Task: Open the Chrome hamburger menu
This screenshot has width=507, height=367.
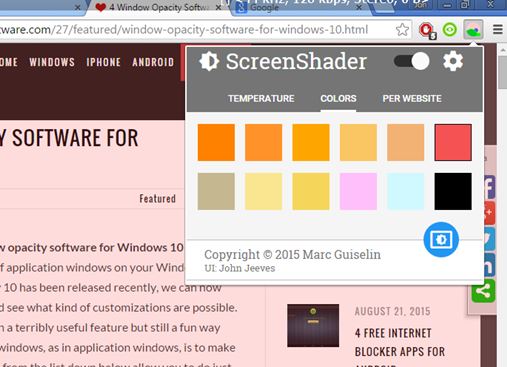Action: pyautogui.click(x=498, y=30)
